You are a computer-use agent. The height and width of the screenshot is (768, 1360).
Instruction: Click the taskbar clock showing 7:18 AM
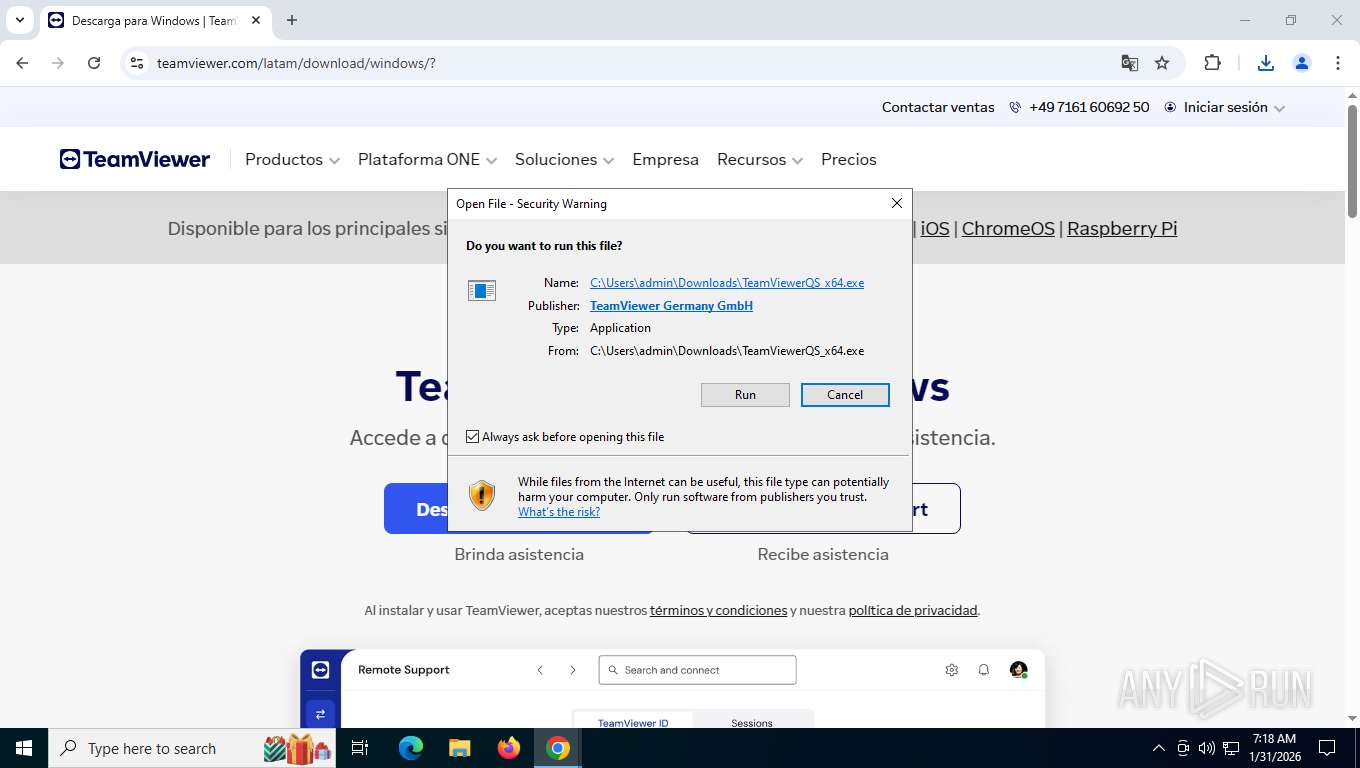click(1274, 748)
